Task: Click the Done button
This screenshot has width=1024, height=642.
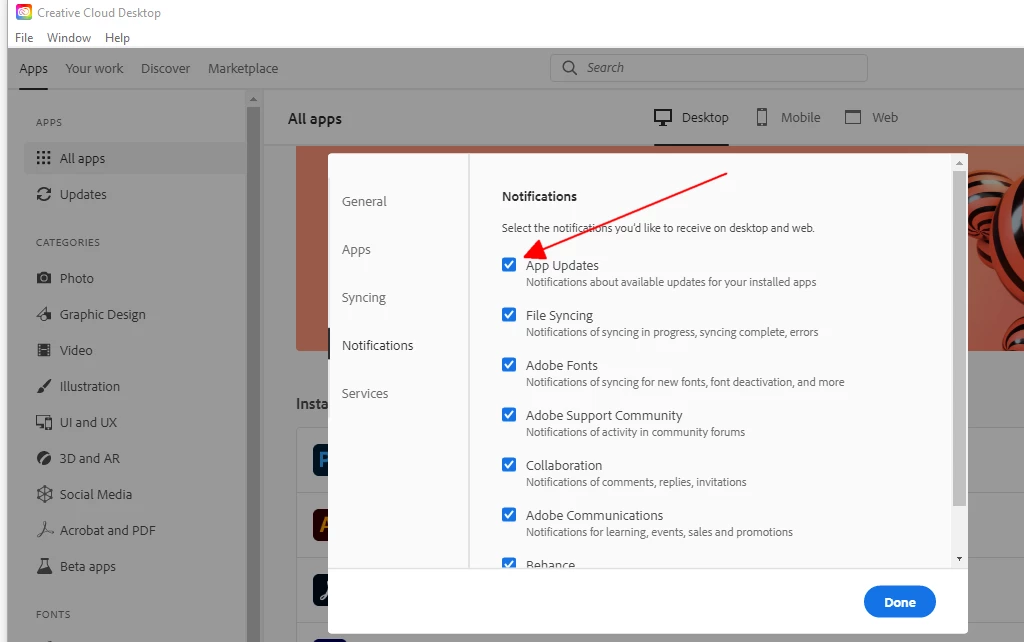Action: [899, 602]
